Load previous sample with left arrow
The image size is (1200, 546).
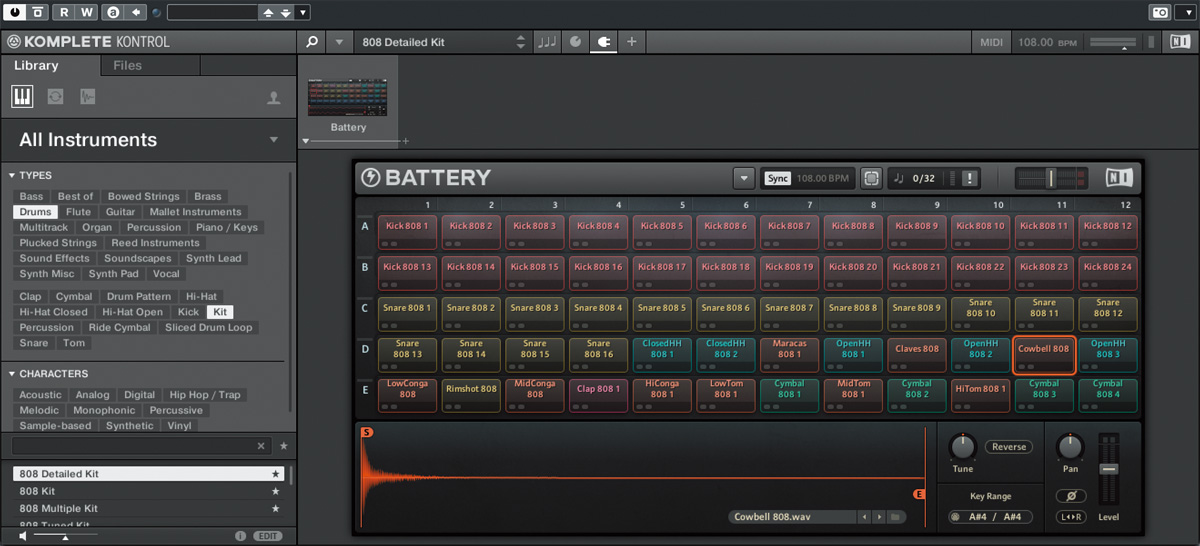pos(864,517)
